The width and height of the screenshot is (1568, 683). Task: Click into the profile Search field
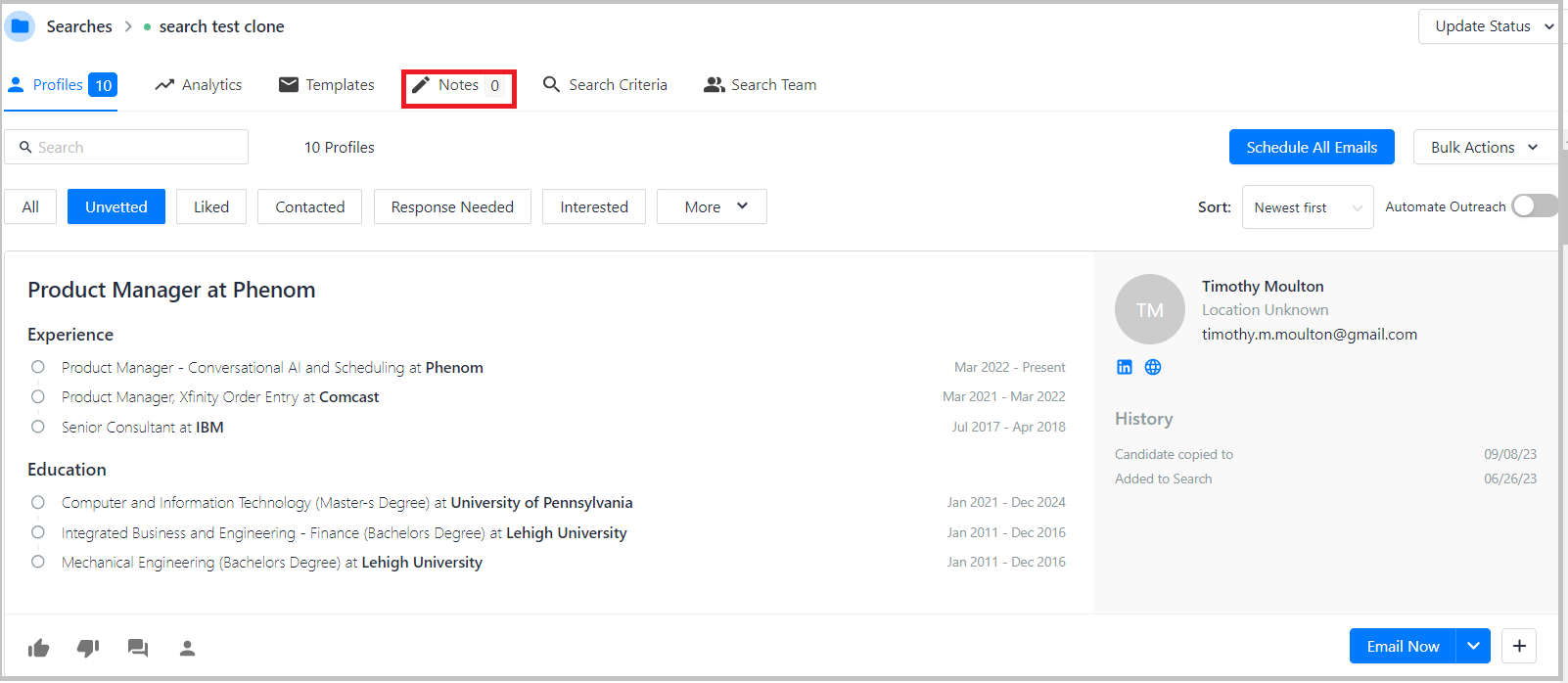coord(126,147)
